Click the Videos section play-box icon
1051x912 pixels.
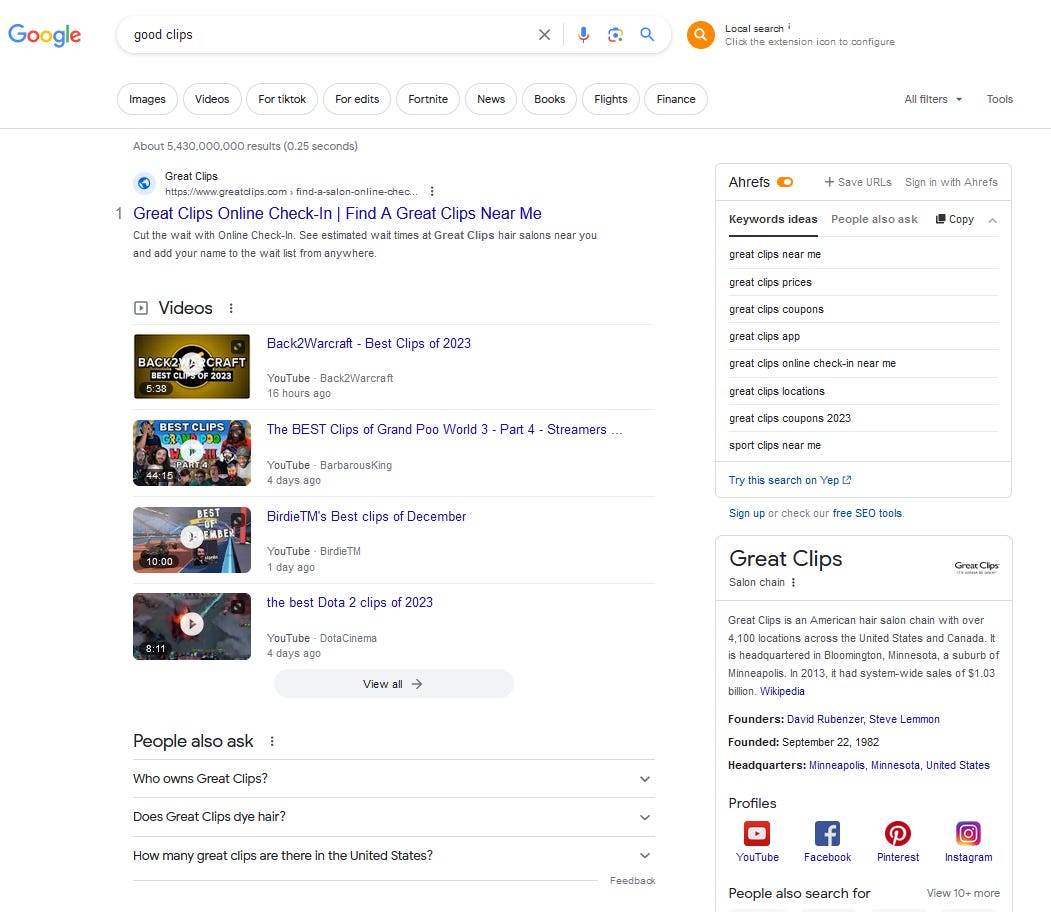click(x=141, y=308)
